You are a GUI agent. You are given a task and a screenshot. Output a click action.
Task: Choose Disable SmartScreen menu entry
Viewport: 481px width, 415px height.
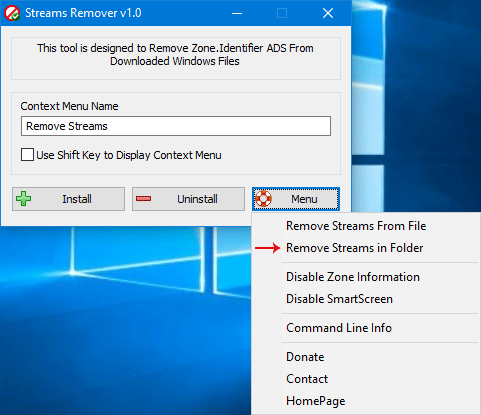[x=339, y=299]
